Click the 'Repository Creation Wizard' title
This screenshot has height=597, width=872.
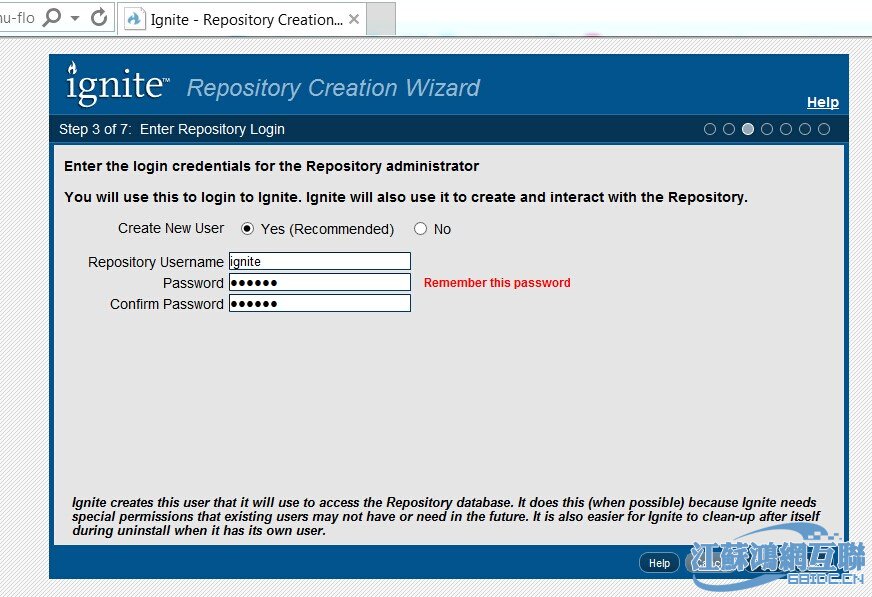pos(333,88)
